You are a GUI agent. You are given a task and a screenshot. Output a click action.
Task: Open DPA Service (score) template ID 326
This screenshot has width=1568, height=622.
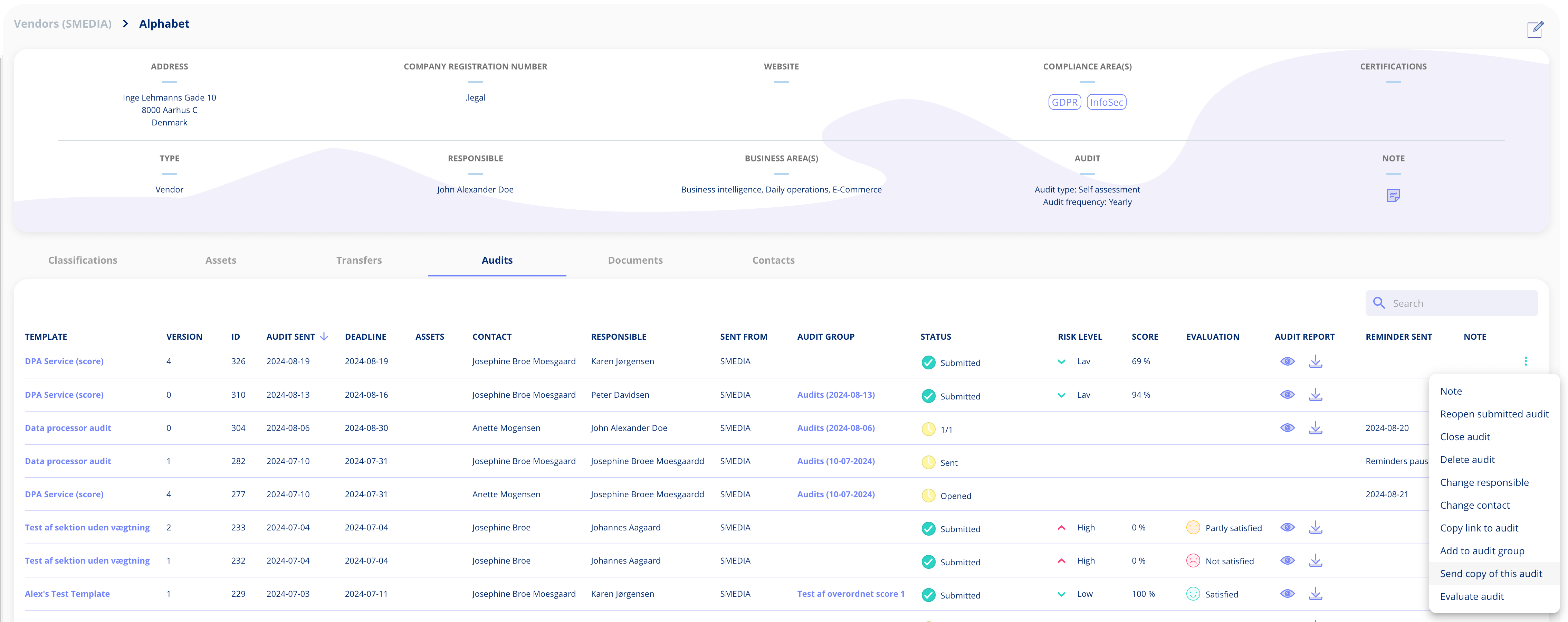[64, 361]
